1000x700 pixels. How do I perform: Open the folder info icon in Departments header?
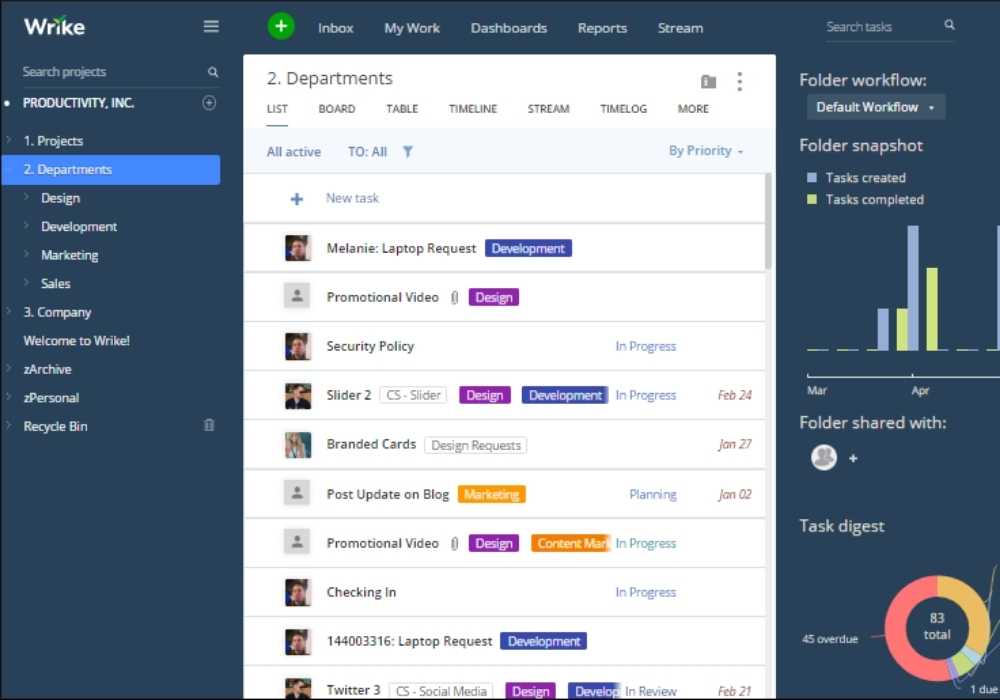[x=709, y=82]
